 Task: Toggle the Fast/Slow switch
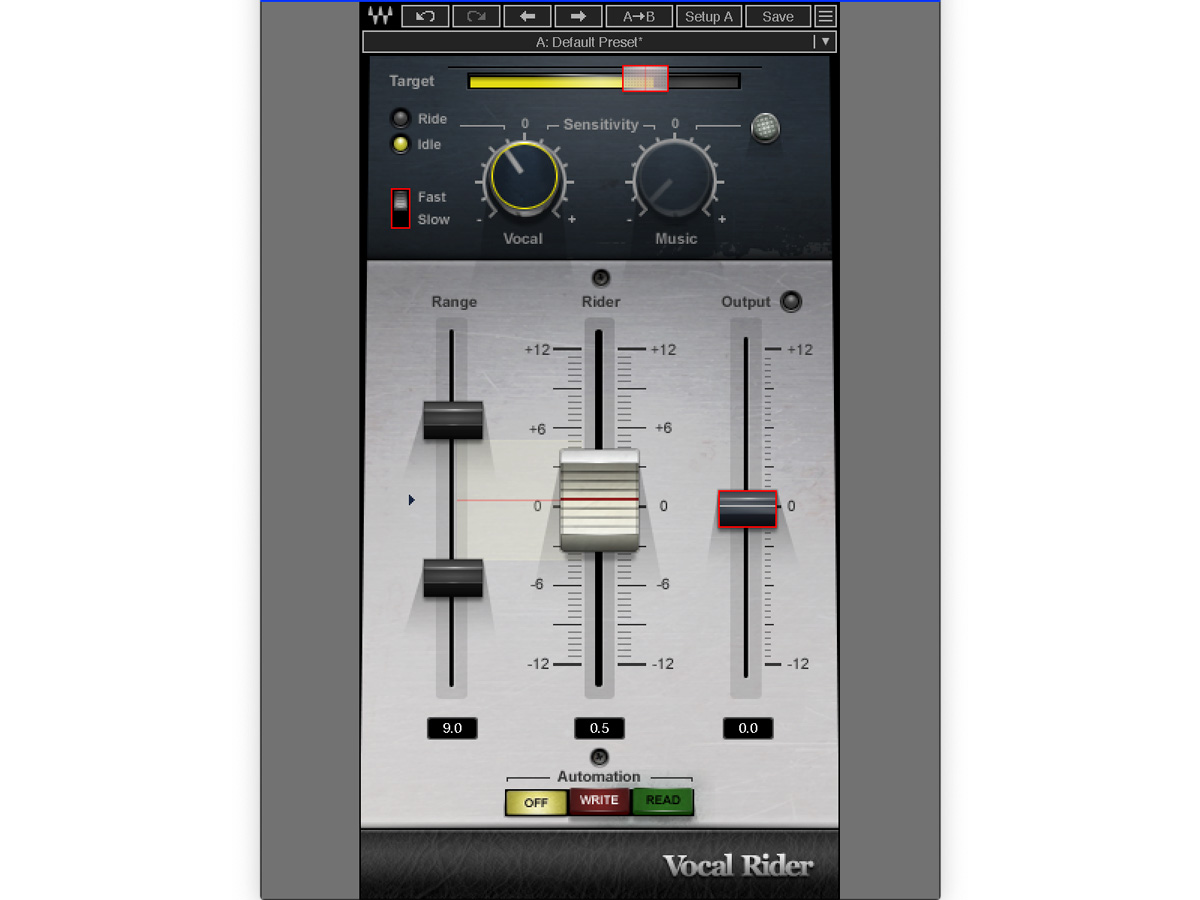401,208
